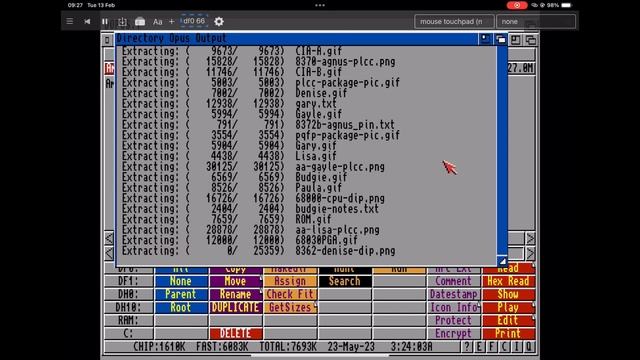
Task: Click the Directory Opus Output title bar
Action: (297, 38)
